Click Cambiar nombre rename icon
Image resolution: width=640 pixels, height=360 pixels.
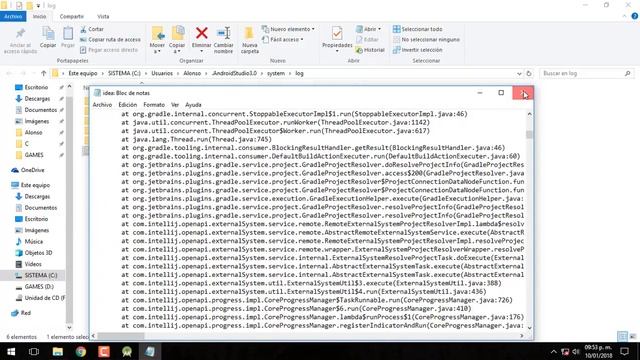(224, 33)
